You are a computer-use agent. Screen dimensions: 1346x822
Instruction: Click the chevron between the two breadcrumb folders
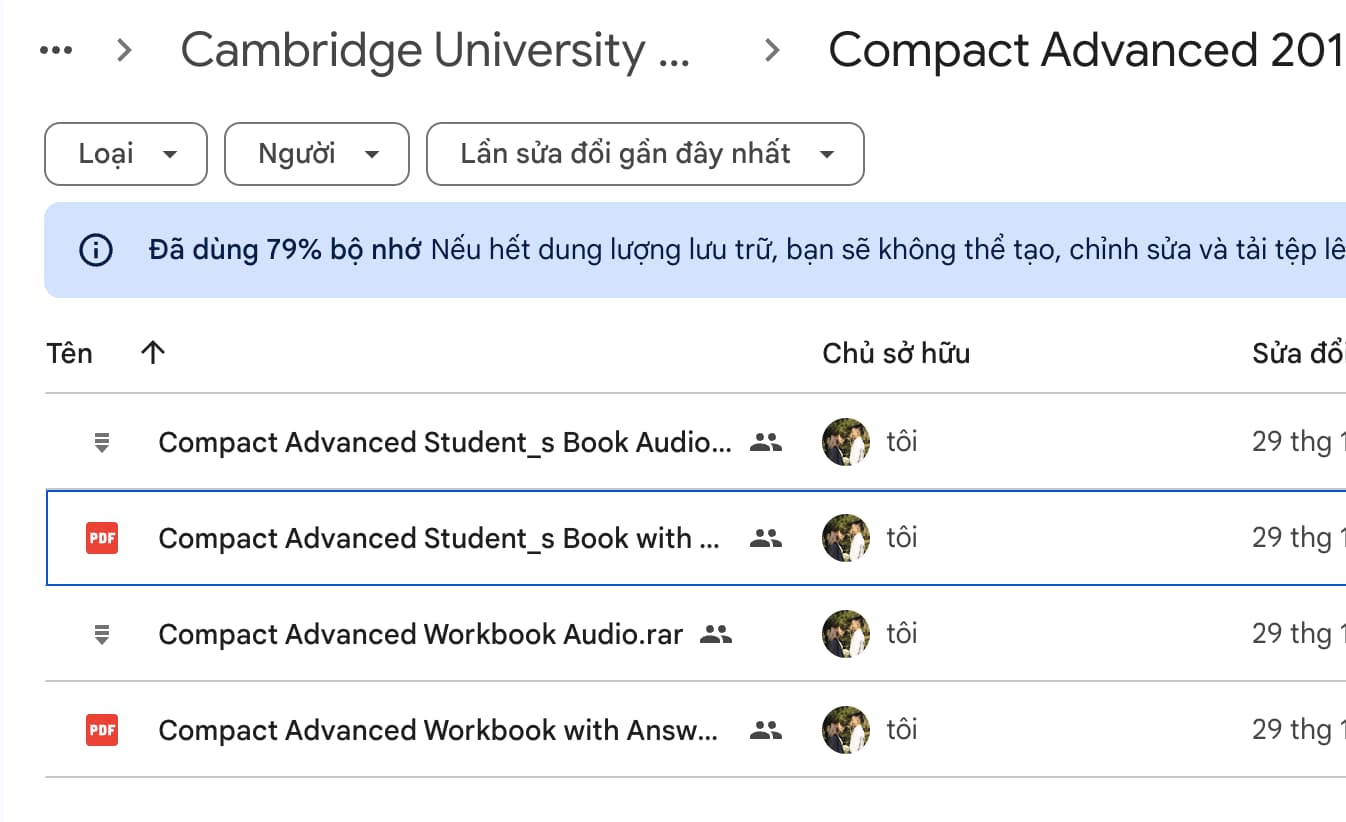[771, 49]
